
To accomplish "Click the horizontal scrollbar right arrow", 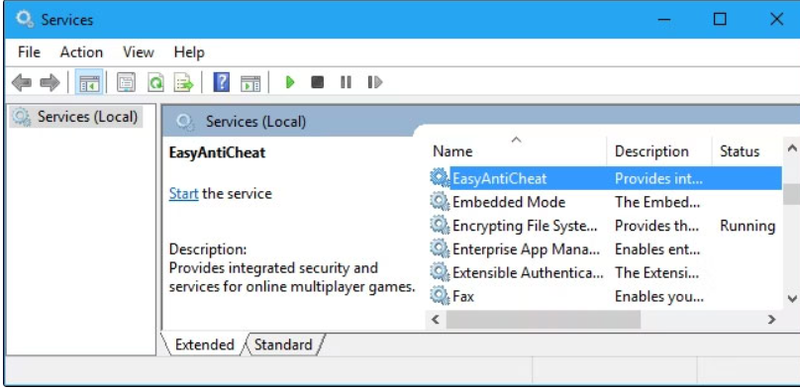I will pos(772,320).
